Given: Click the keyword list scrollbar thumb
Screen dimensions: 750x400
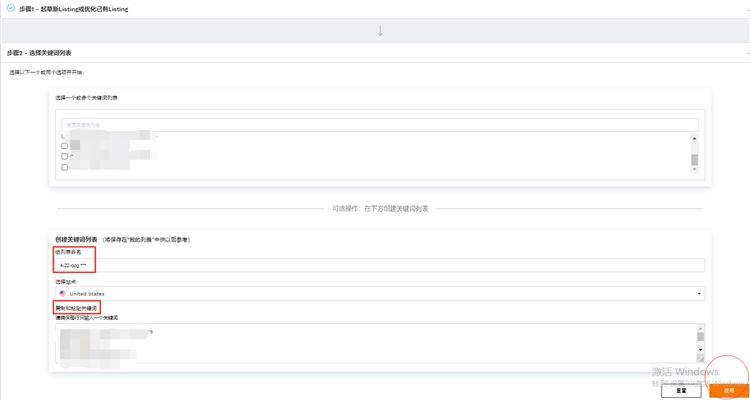Looking at the screenshot, I should [x=695, y=159].
